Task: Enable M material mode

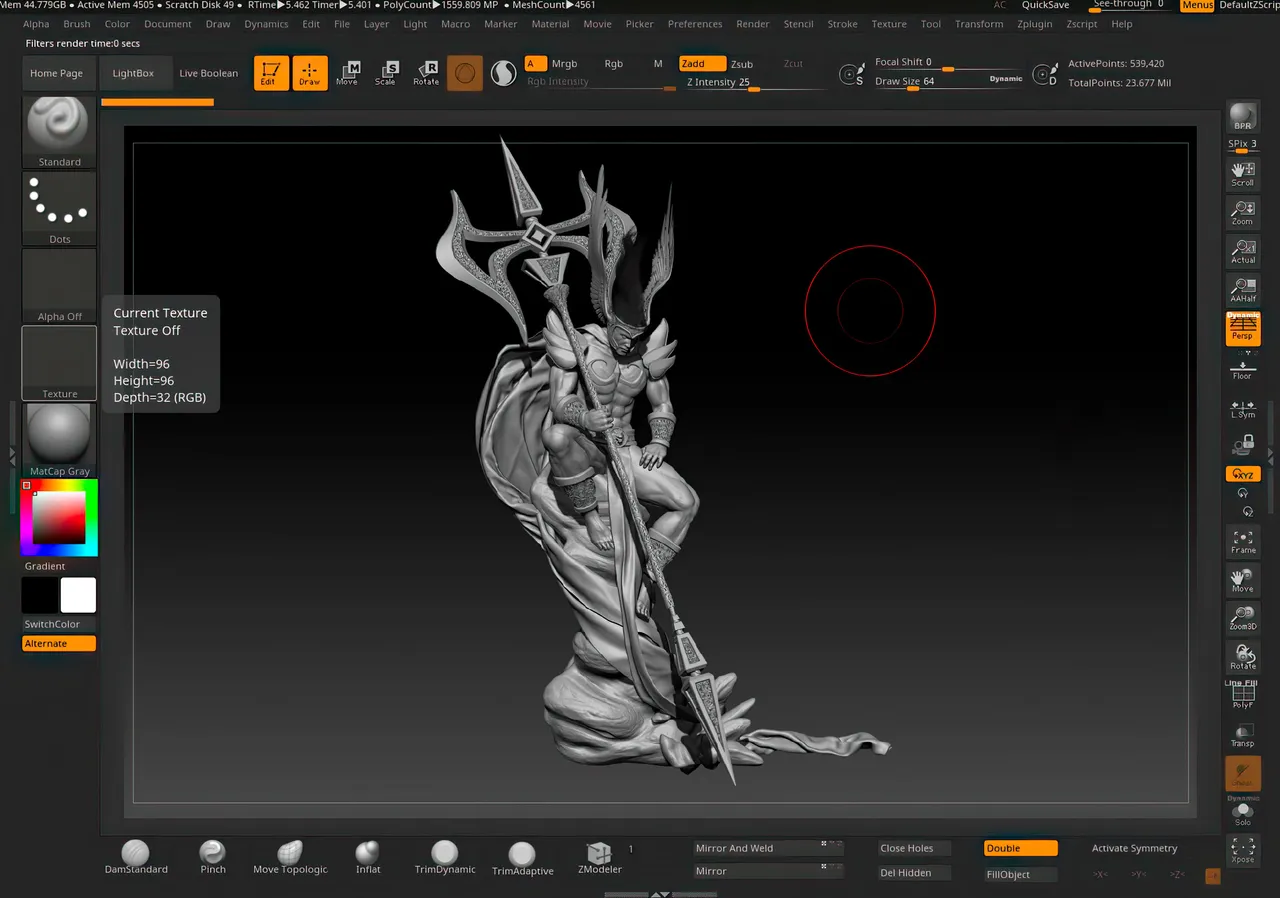Action: 658,64
